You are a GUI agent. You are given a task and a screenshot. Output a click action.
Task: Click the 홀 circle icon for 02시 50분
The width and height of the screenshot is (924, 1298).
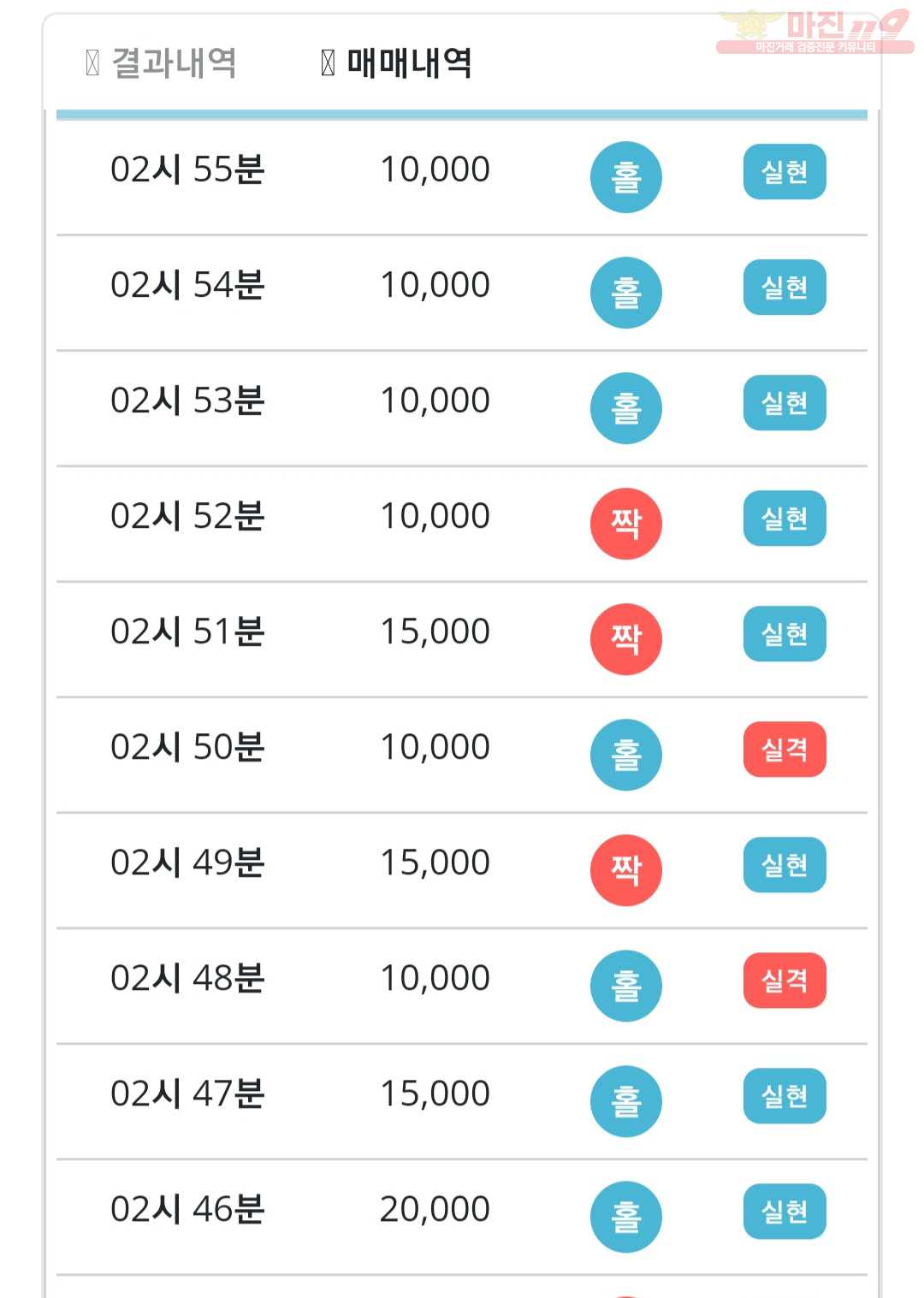(626, 755)
